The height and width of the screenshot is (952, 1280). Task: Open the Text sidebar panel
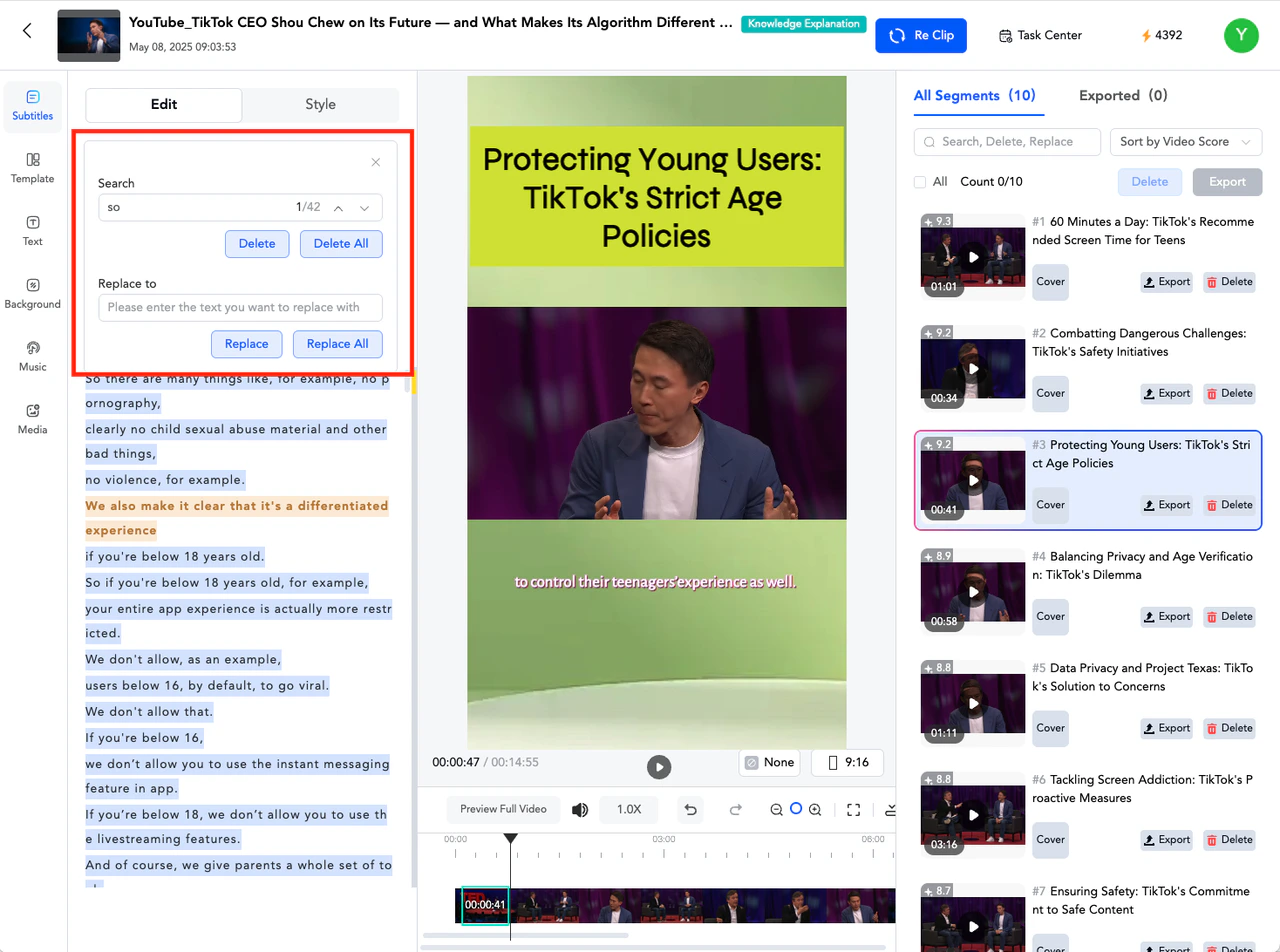(x=33, y=231)
